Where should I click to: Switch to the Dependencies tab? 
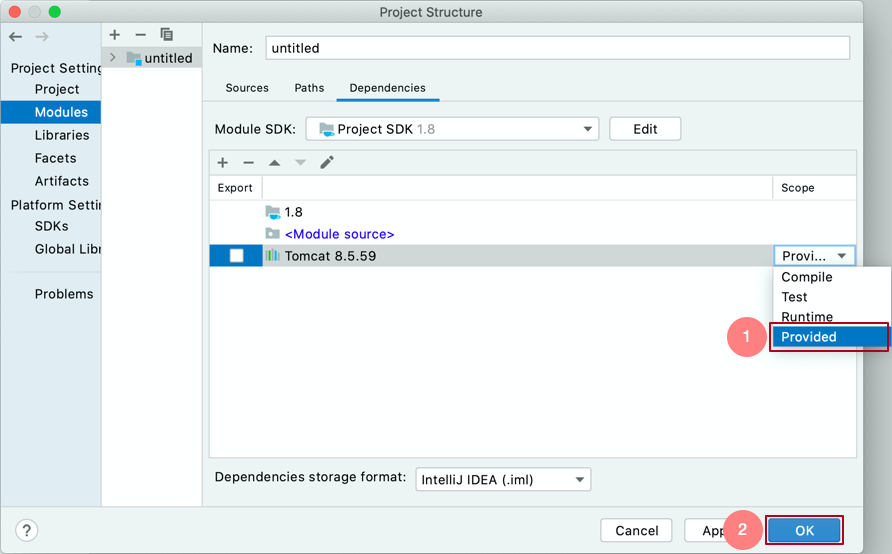(387, 88)
